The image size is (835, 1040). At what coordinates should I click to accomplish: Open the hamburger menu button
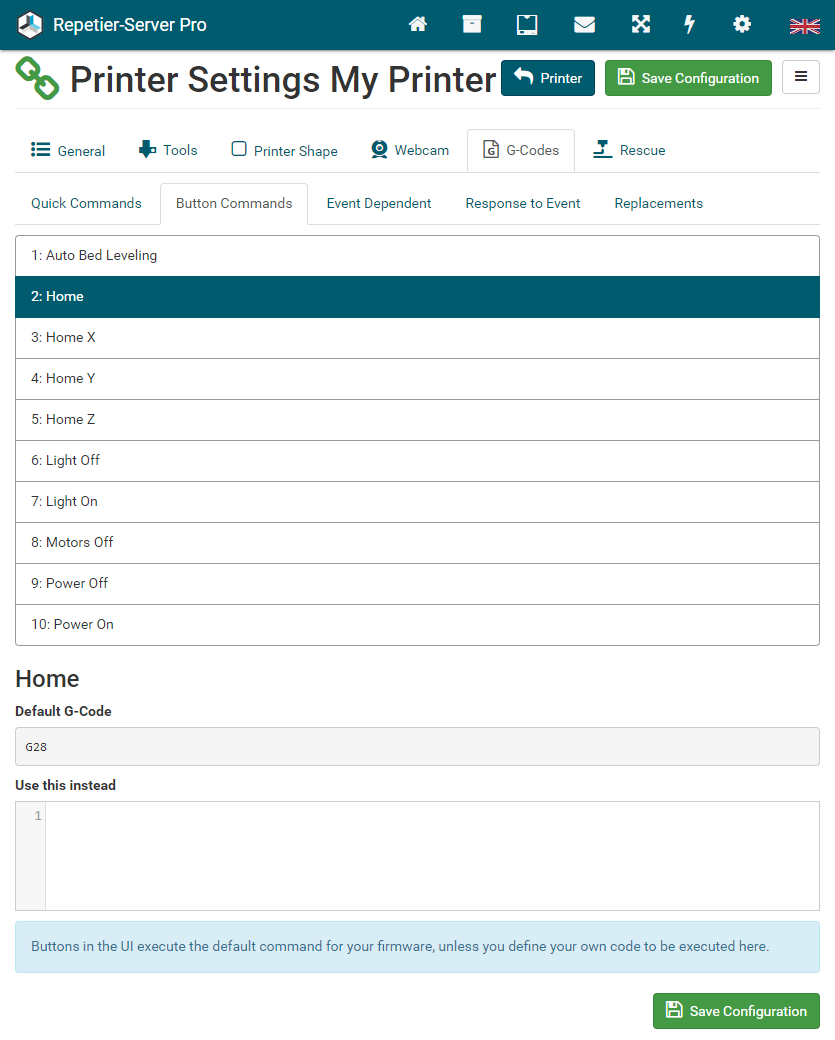801,77
